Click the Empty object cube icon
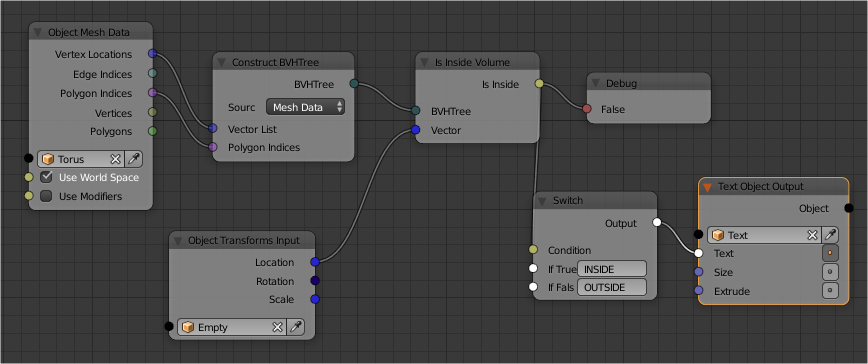This screenshot has width=868, height=364. (188, 327)
